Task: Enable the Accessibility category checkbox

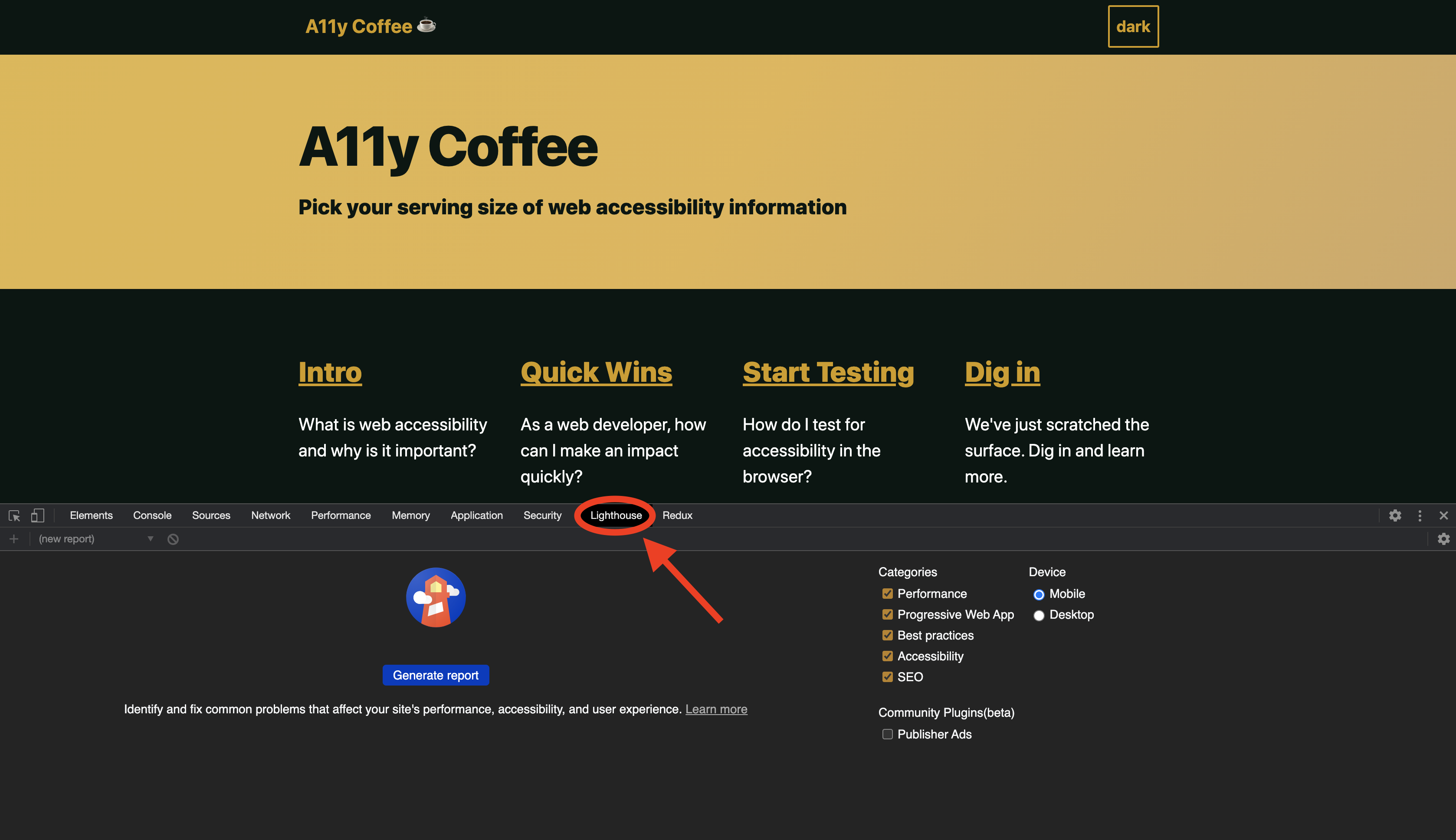Action: [x=887, y=656]
